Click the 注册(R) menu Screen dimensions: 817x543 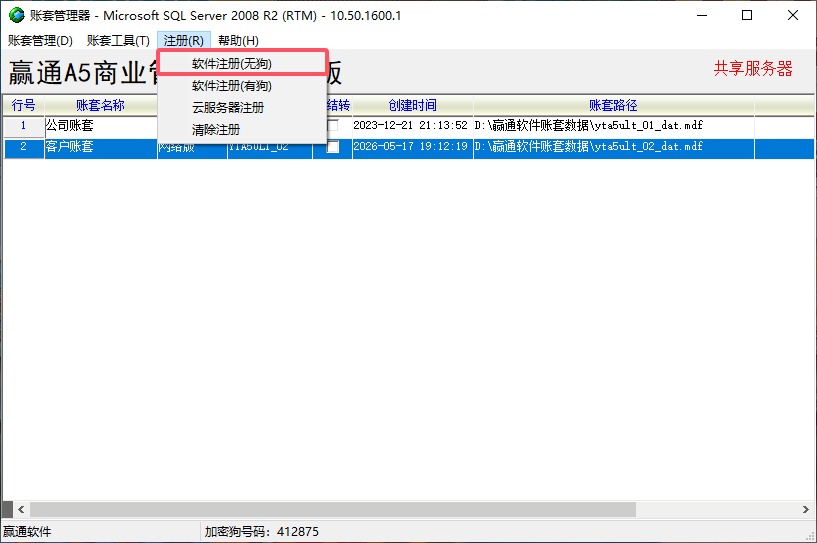183,41
